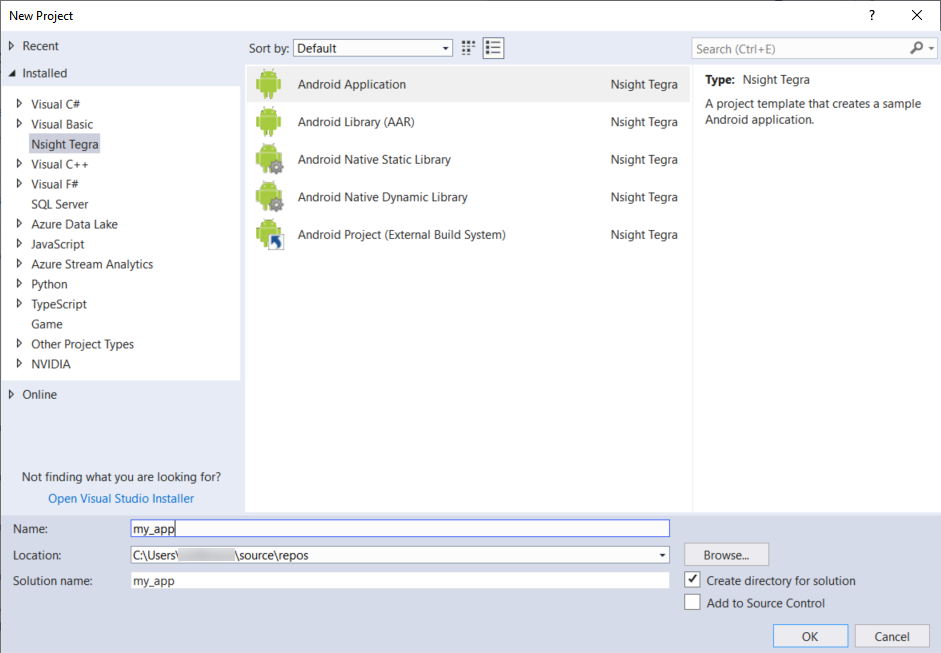Screen dimensions: 941x653
Task: Select Python category label
Action: tap(49, 284)
